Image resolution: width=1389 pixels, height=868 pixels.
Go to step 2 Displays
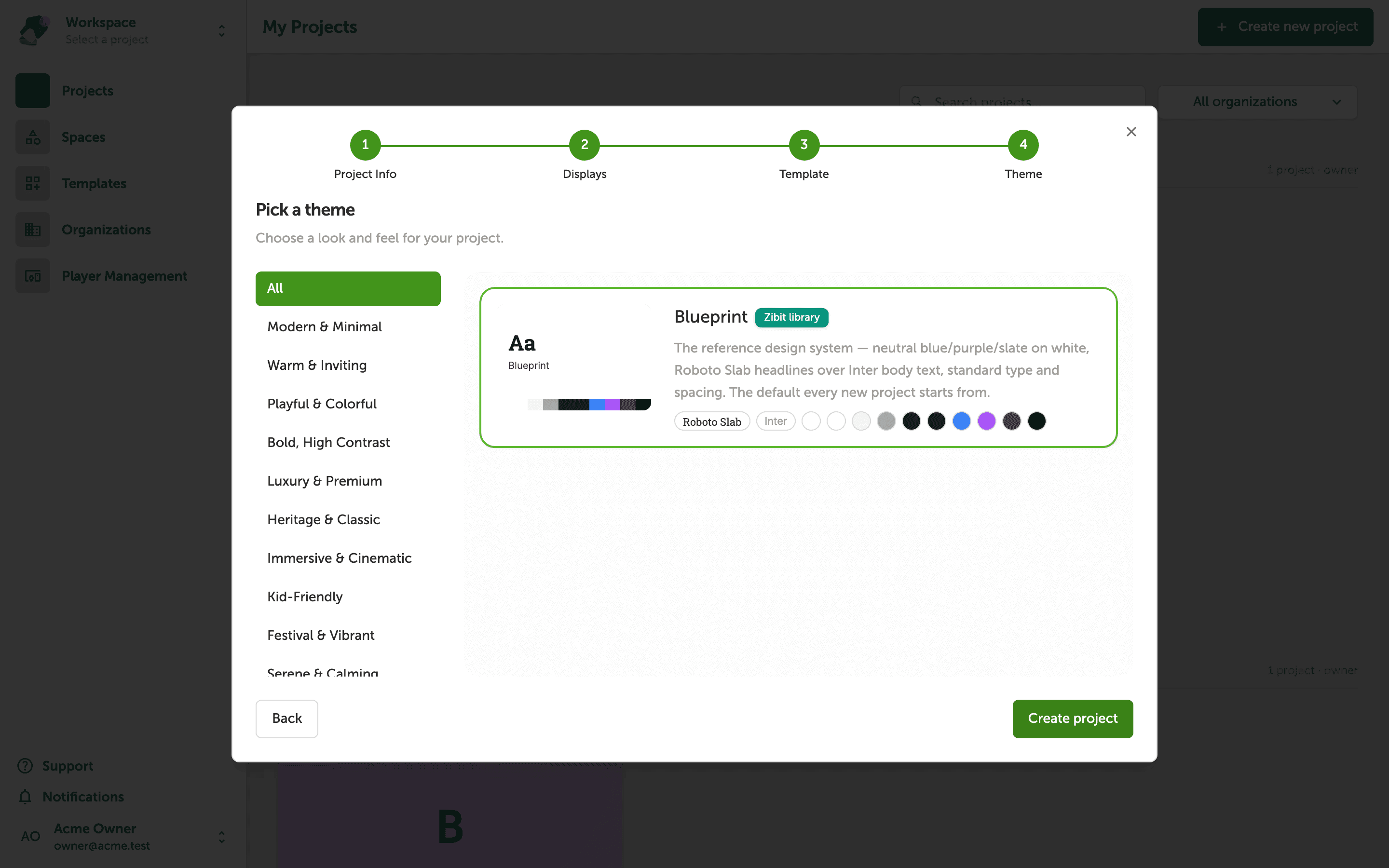(x=585, y=145)
